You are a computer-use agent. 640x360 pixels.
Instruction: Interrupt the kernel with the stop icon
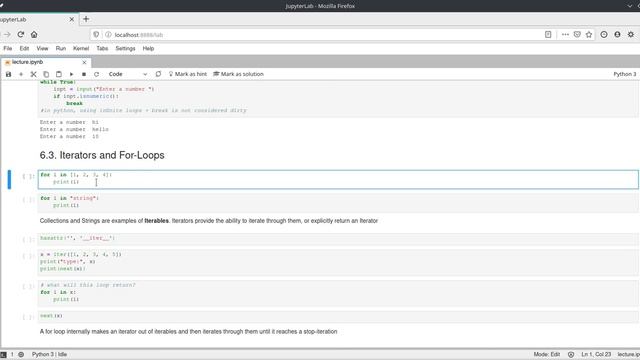pos(84,74)
